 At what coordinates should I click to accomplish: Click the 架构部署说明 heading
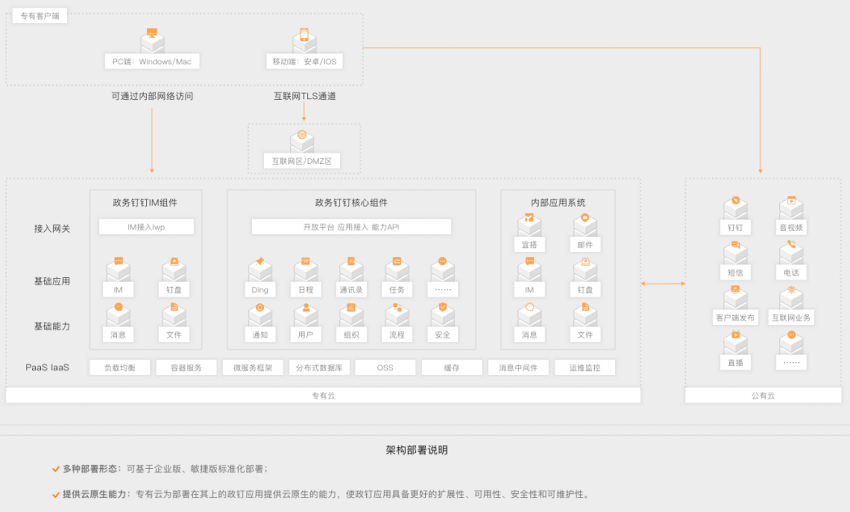(417, 450)
